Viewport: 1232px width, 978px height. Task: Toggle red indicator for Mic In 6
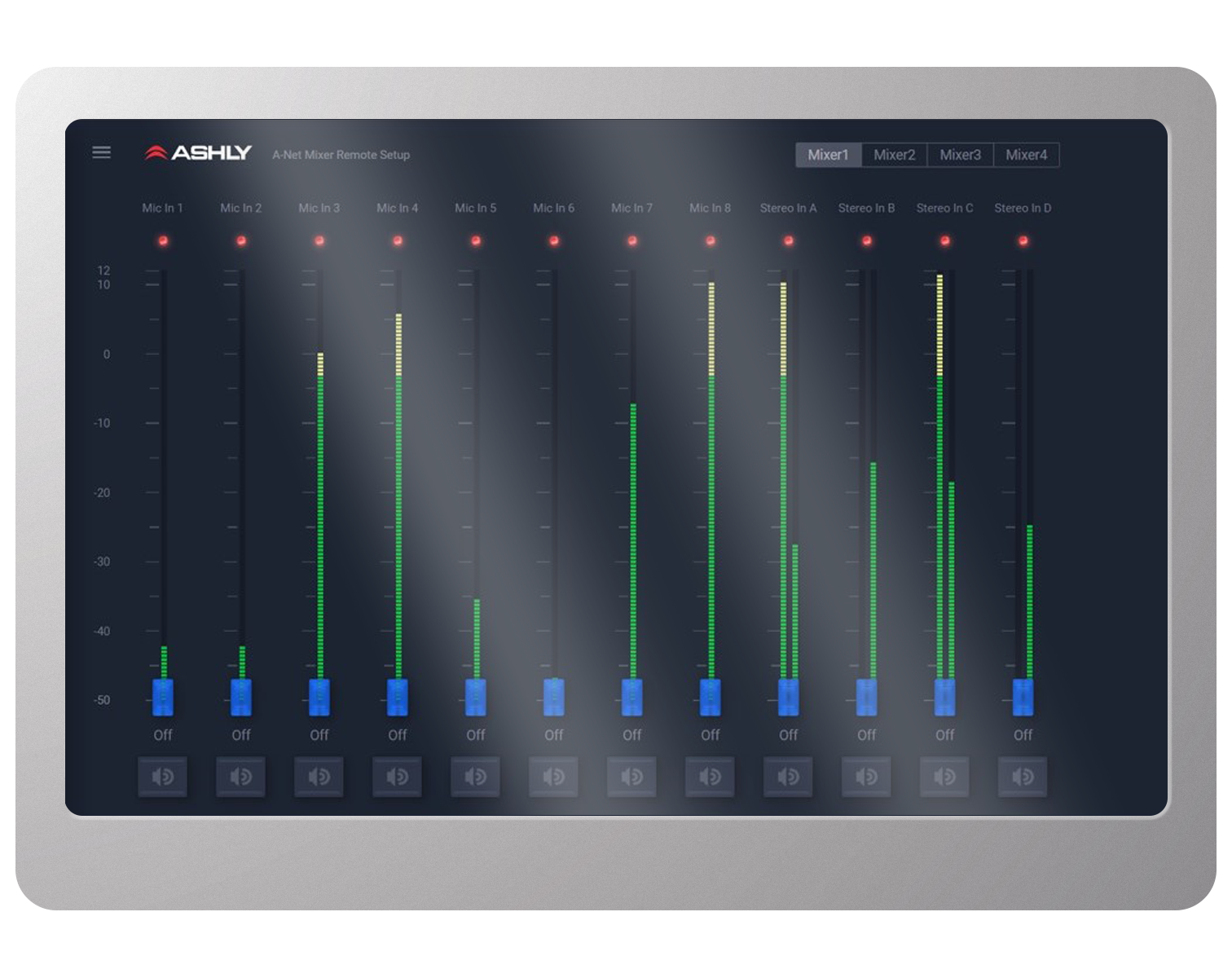[x=554, y=240]
